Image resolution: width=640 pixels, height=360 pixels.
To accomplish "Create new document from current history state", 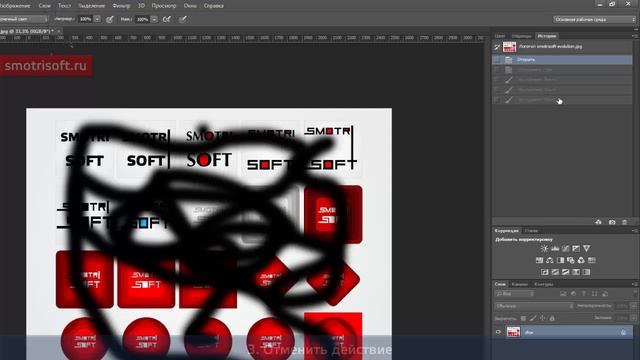I will pos(598,222).
